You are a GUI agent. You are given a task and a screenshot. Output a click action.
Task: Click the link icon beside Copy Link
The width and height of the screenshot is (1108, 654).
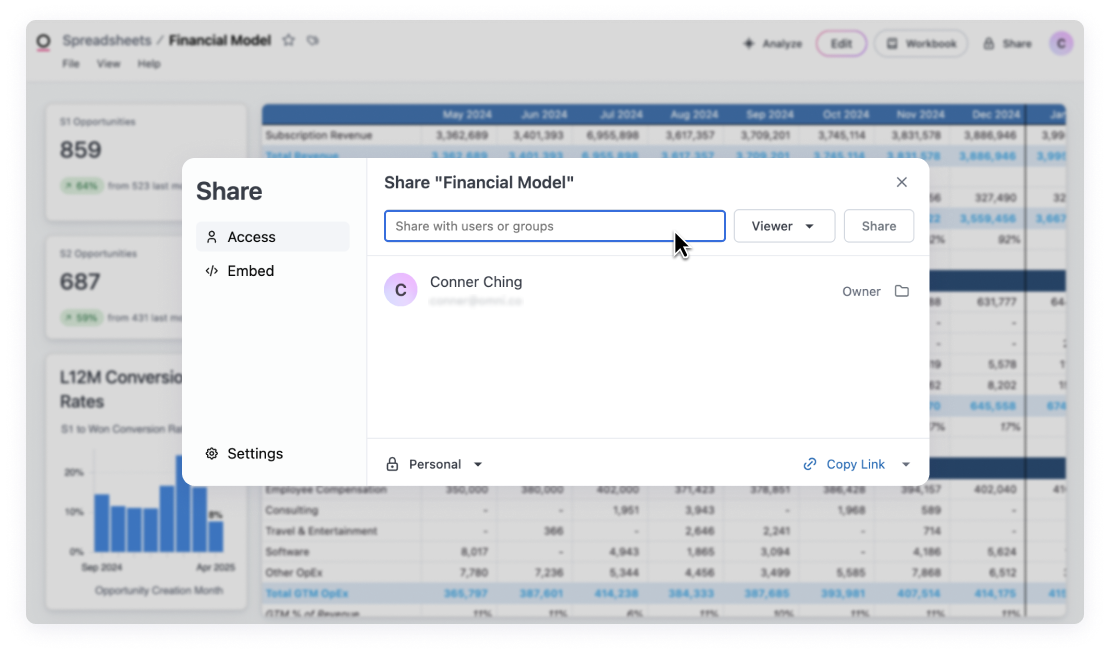(810, 464)
